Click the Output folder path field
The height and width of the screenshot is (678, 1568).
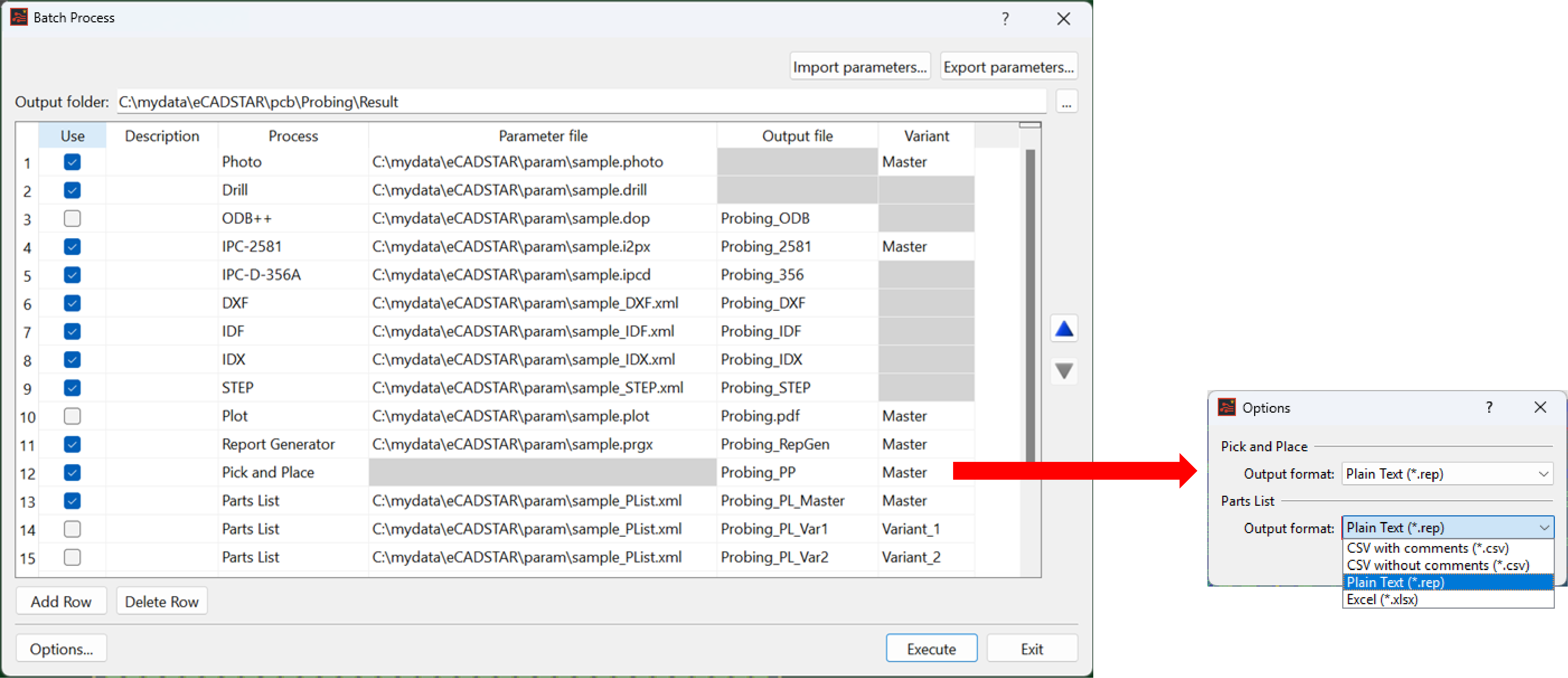point(581,101)
